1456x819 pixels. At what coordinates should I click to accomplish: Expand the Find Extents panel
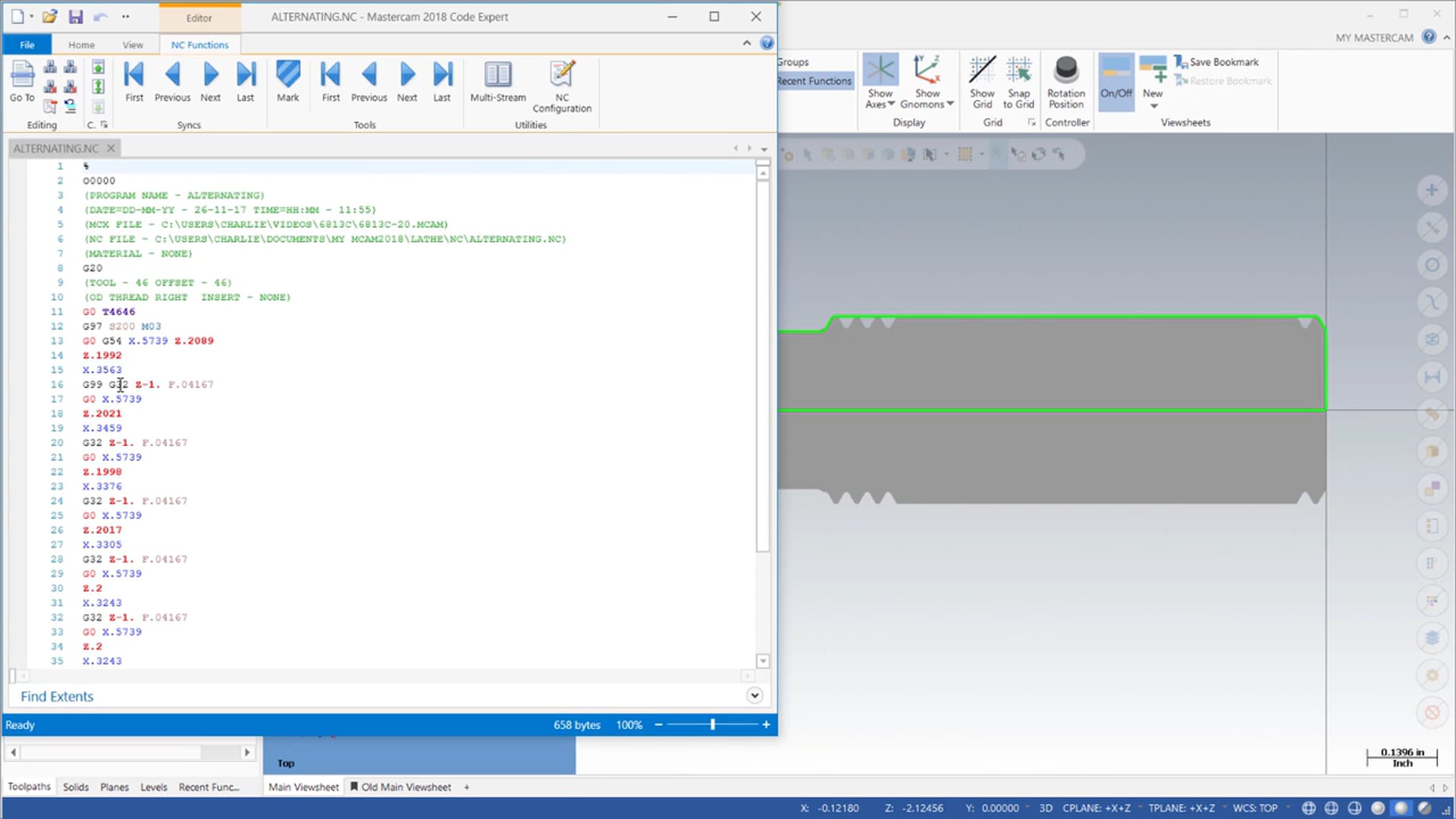point(754,695)
